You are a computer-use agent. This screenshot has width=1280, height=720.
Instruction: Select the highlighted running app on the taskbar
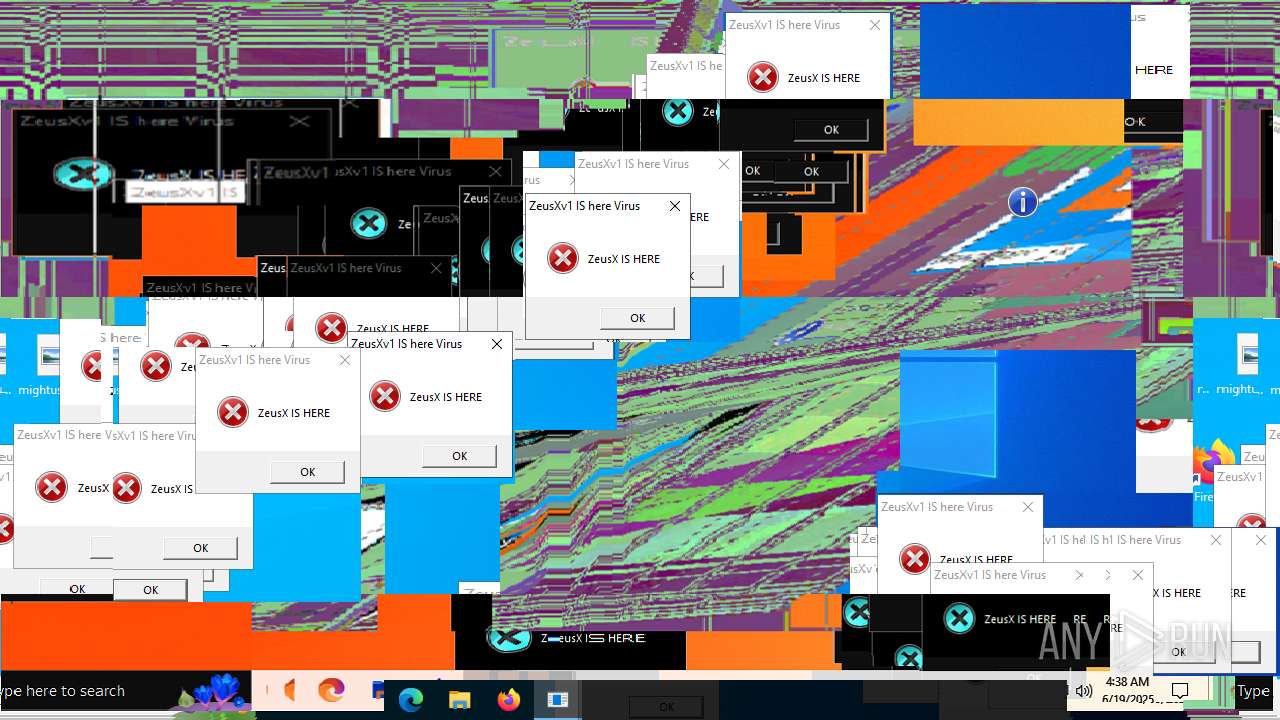coord(557,699)
